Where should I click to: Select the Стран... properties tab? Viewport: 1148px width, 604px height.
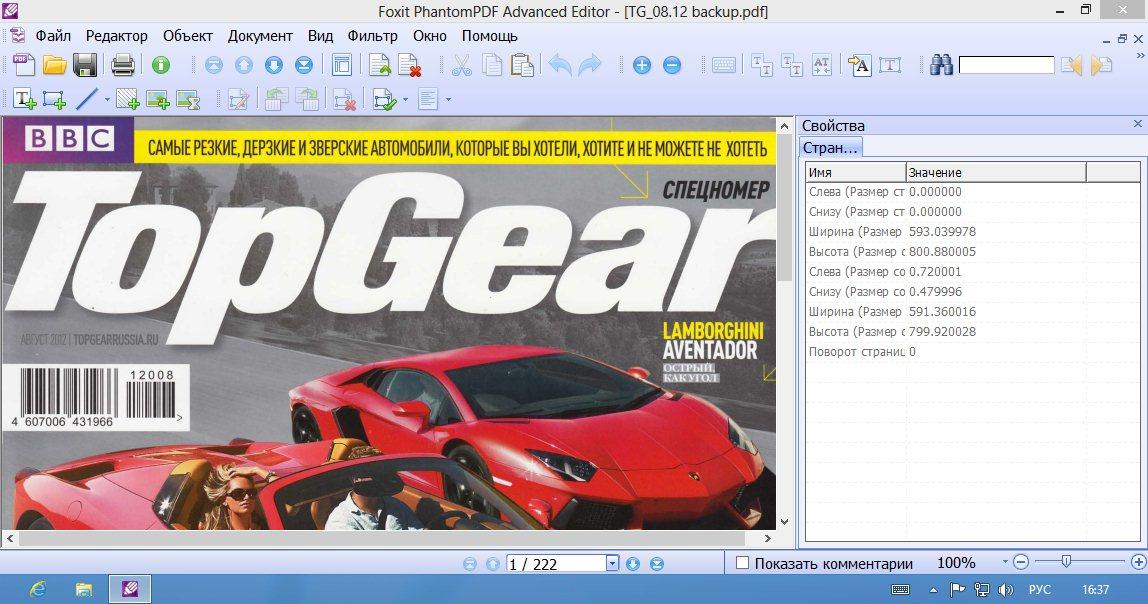pos(830,147)
